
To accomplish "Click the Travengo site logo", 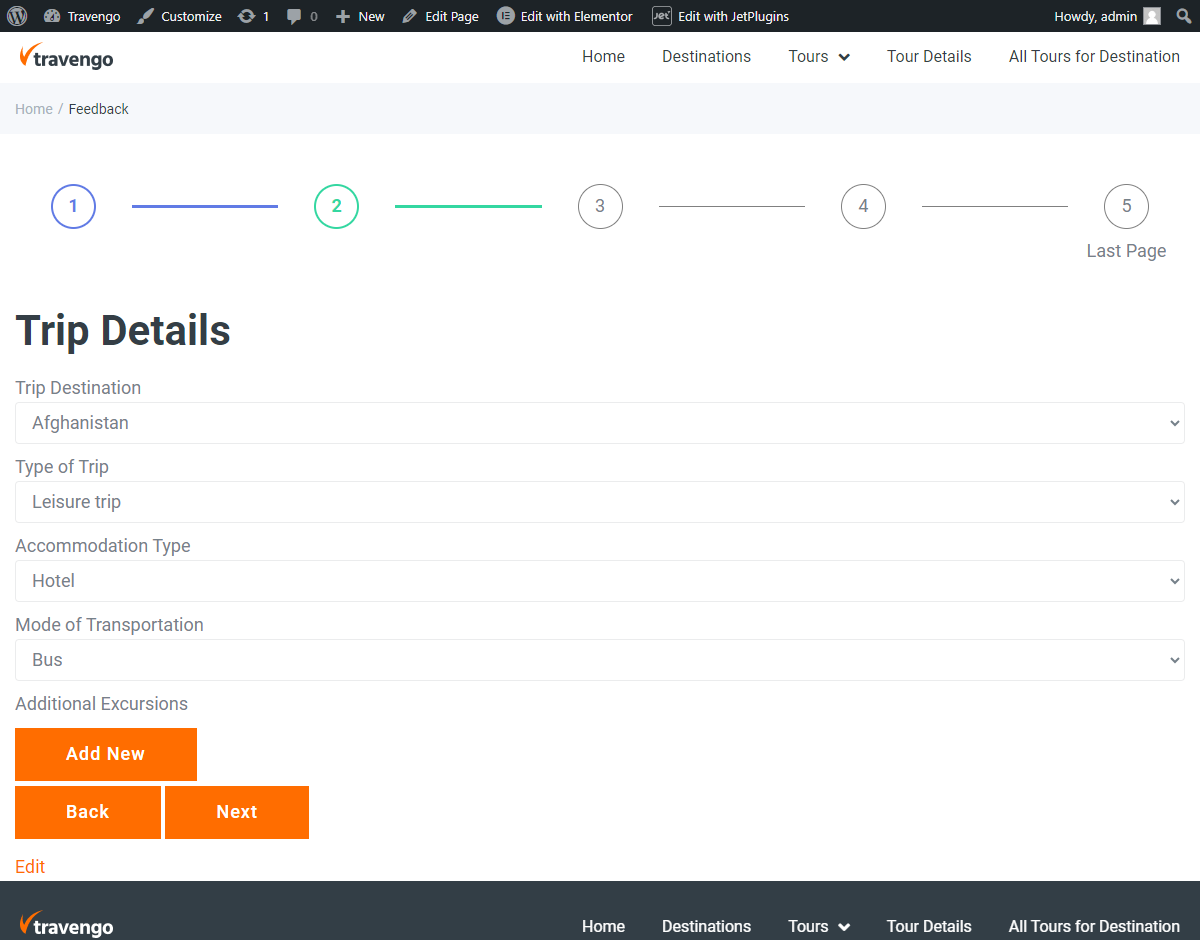I will [x=66, y=57].
